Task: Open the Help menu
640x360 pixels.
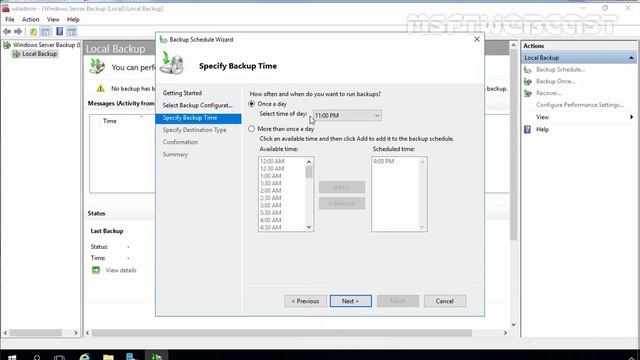Action: 73,19
